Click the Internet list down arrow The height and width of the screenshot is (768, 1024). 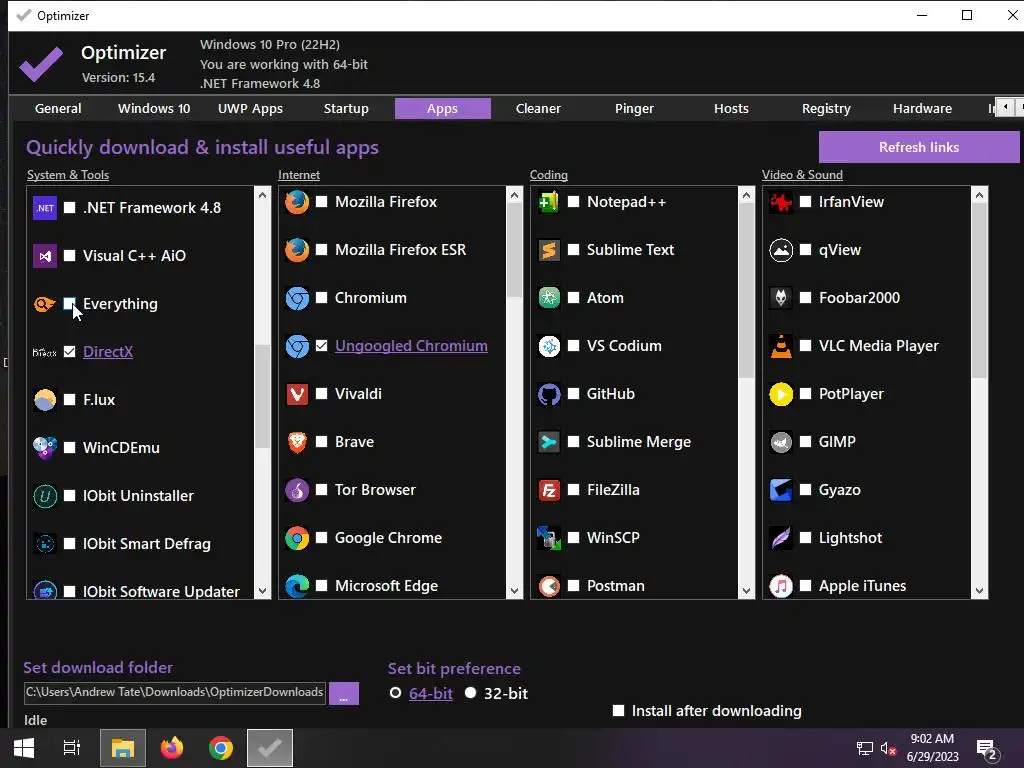[515, 591]
